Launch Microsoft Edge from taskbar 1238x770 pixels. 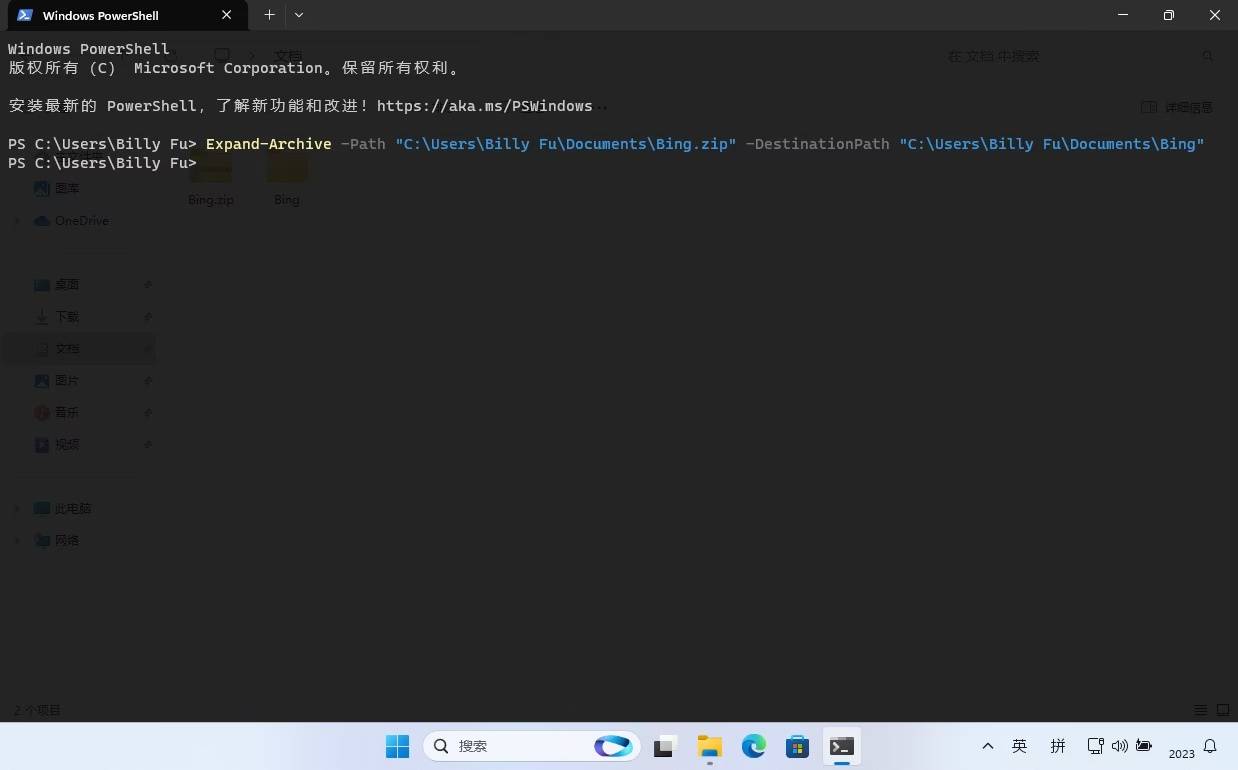754,746
